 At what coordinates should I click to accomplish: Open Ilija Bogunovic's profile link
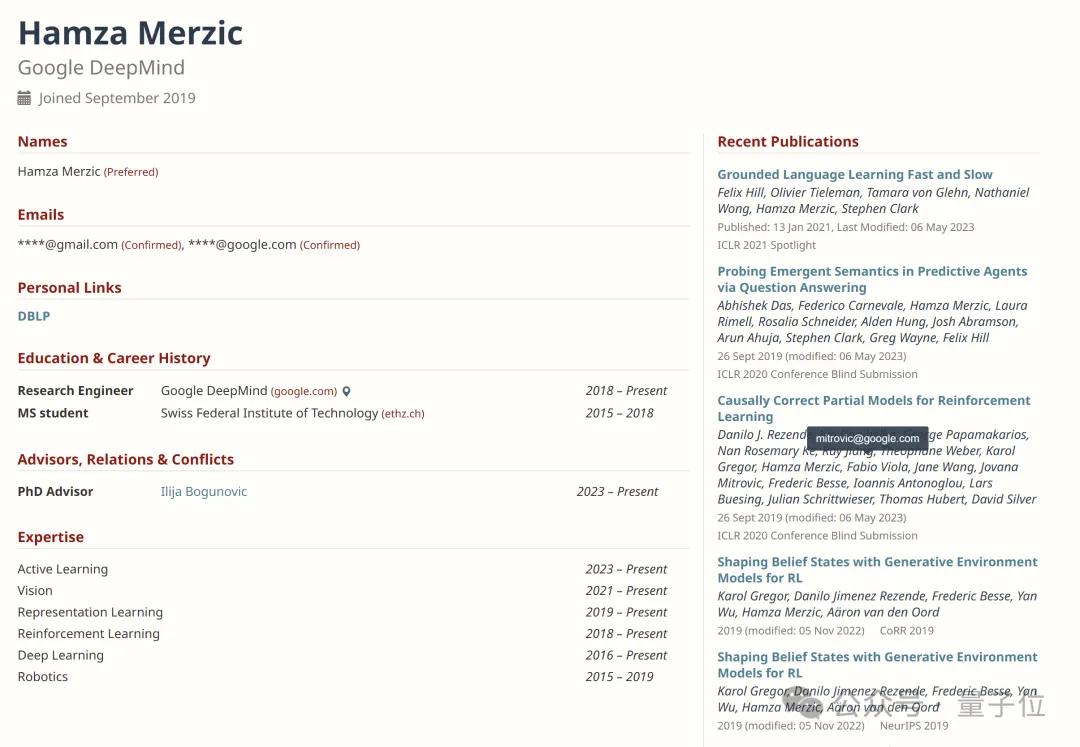click(x=204, y=492)
